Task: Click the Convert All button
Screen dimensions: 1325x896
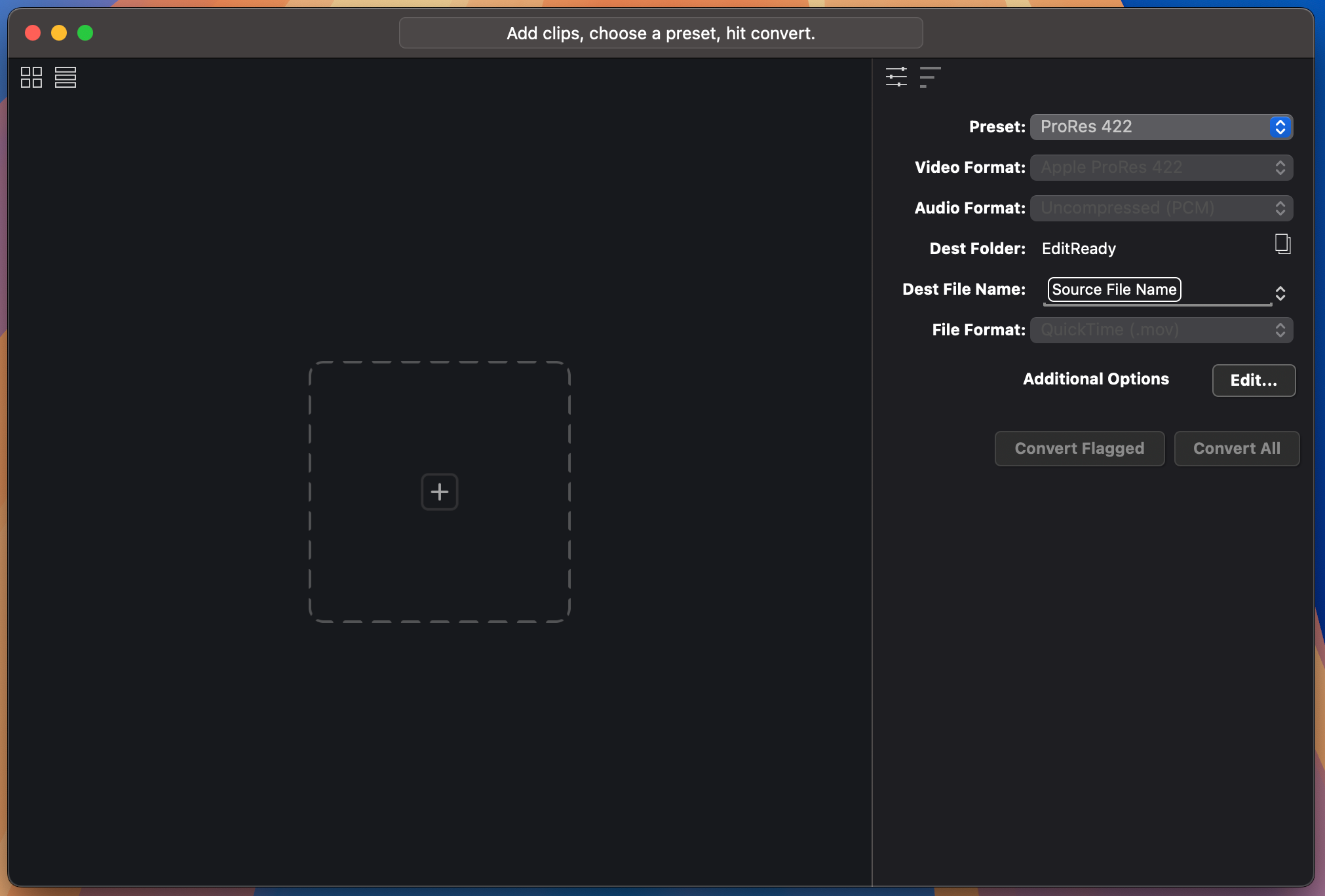Action: pos(1236,448)
